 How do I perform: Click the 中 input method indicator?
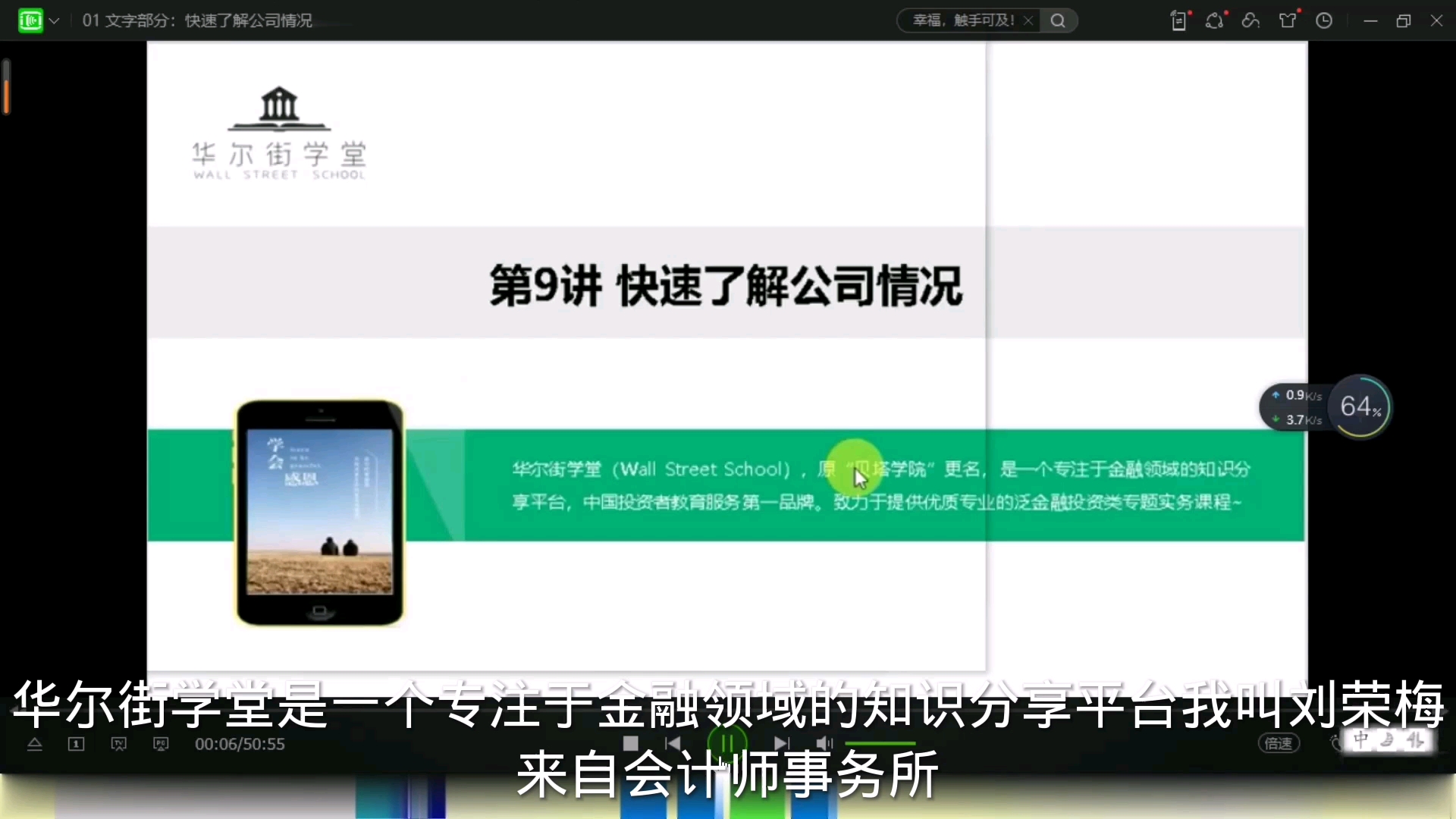1361,740
